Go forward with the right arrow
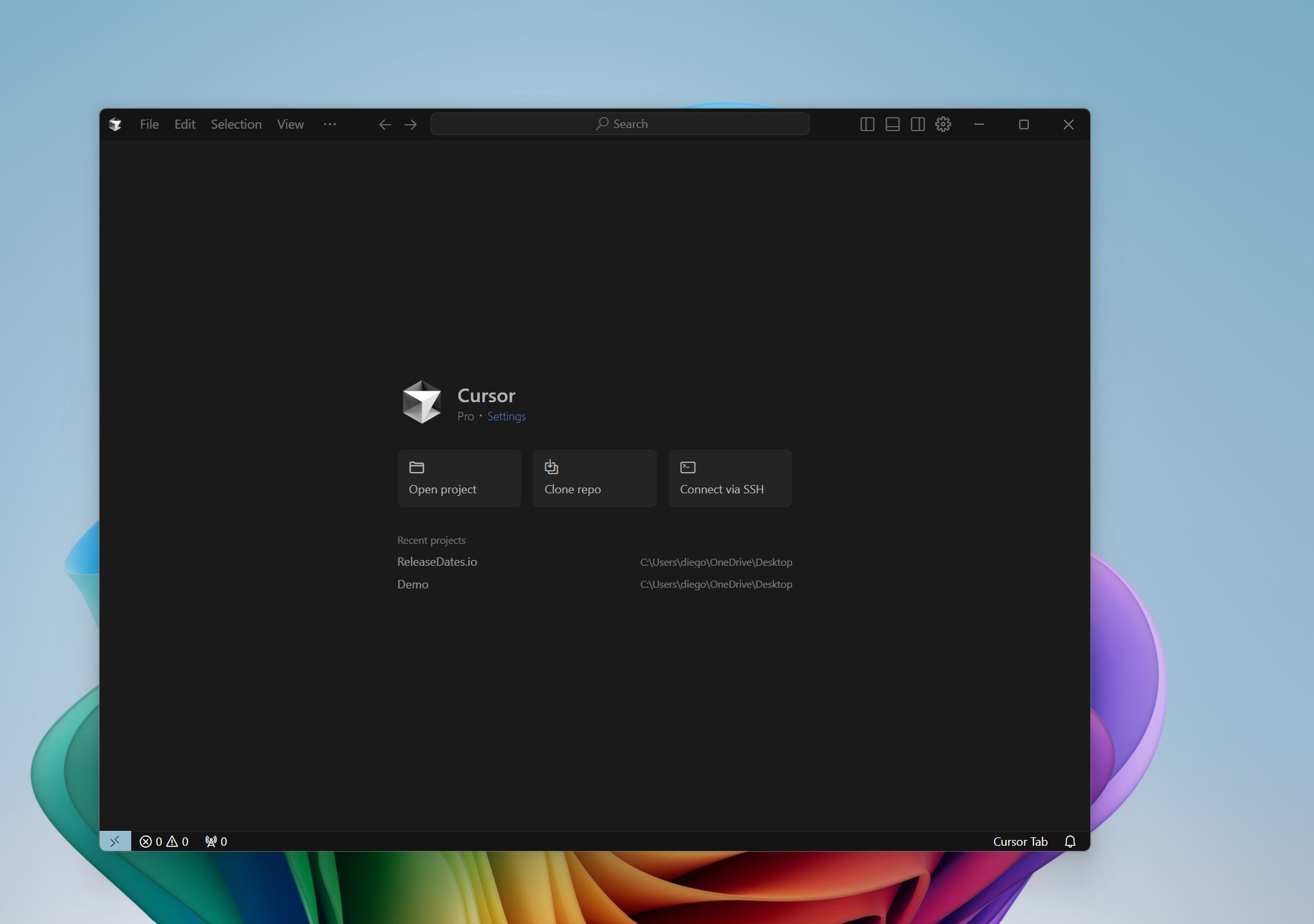This screenshot has height=924, width=1314. coord(411,124)
